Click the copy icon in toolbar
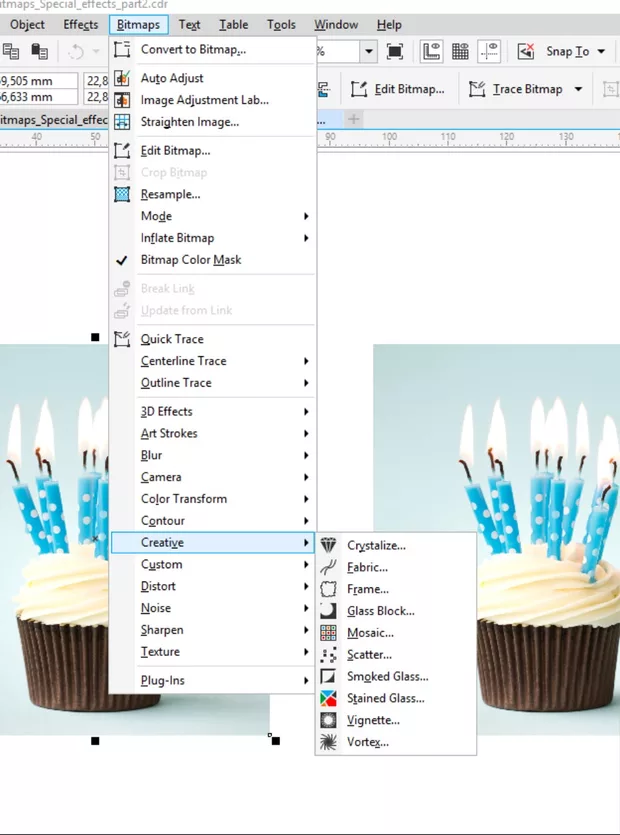This screenshot has width=620, height=835. 11,51
